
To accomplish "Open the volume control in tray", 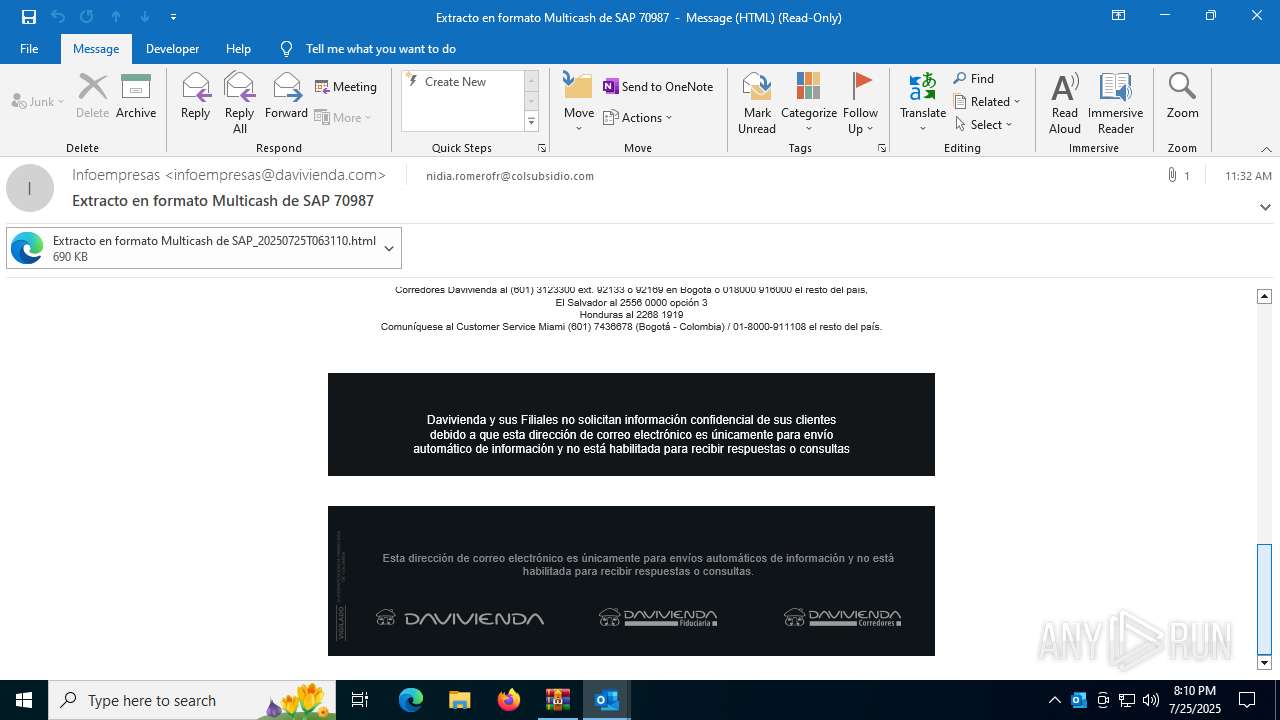I will point(1151,700).
